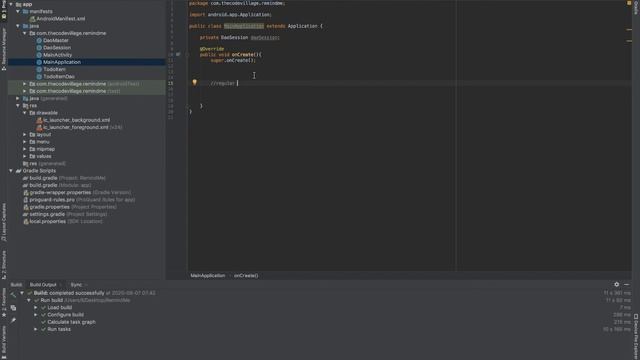Viewport: 640px width, 360px height.
Task: Click the highlighted MainApplication class name in code
Action: (244, 26)
